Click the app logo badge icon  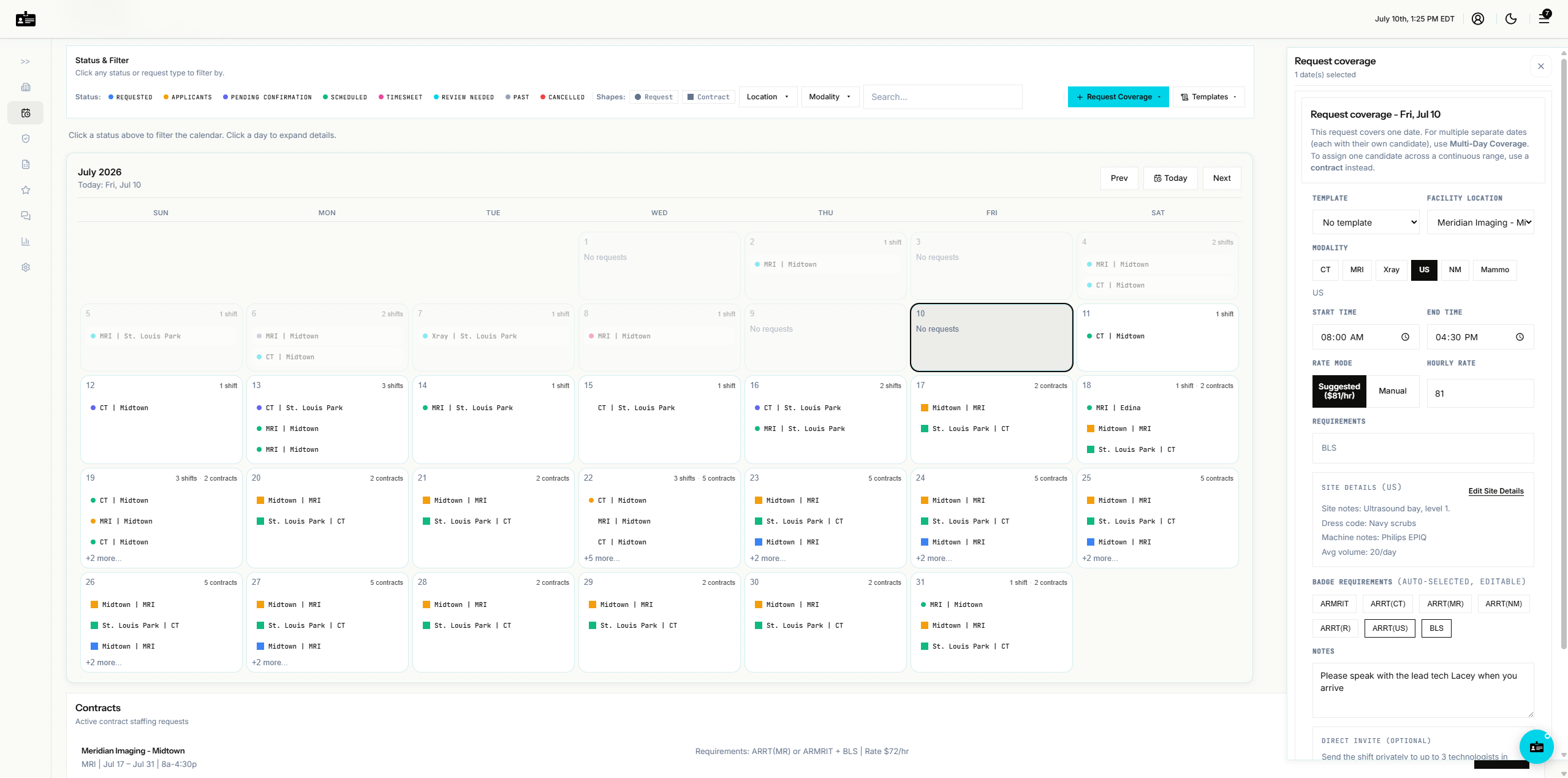point(26,19)
